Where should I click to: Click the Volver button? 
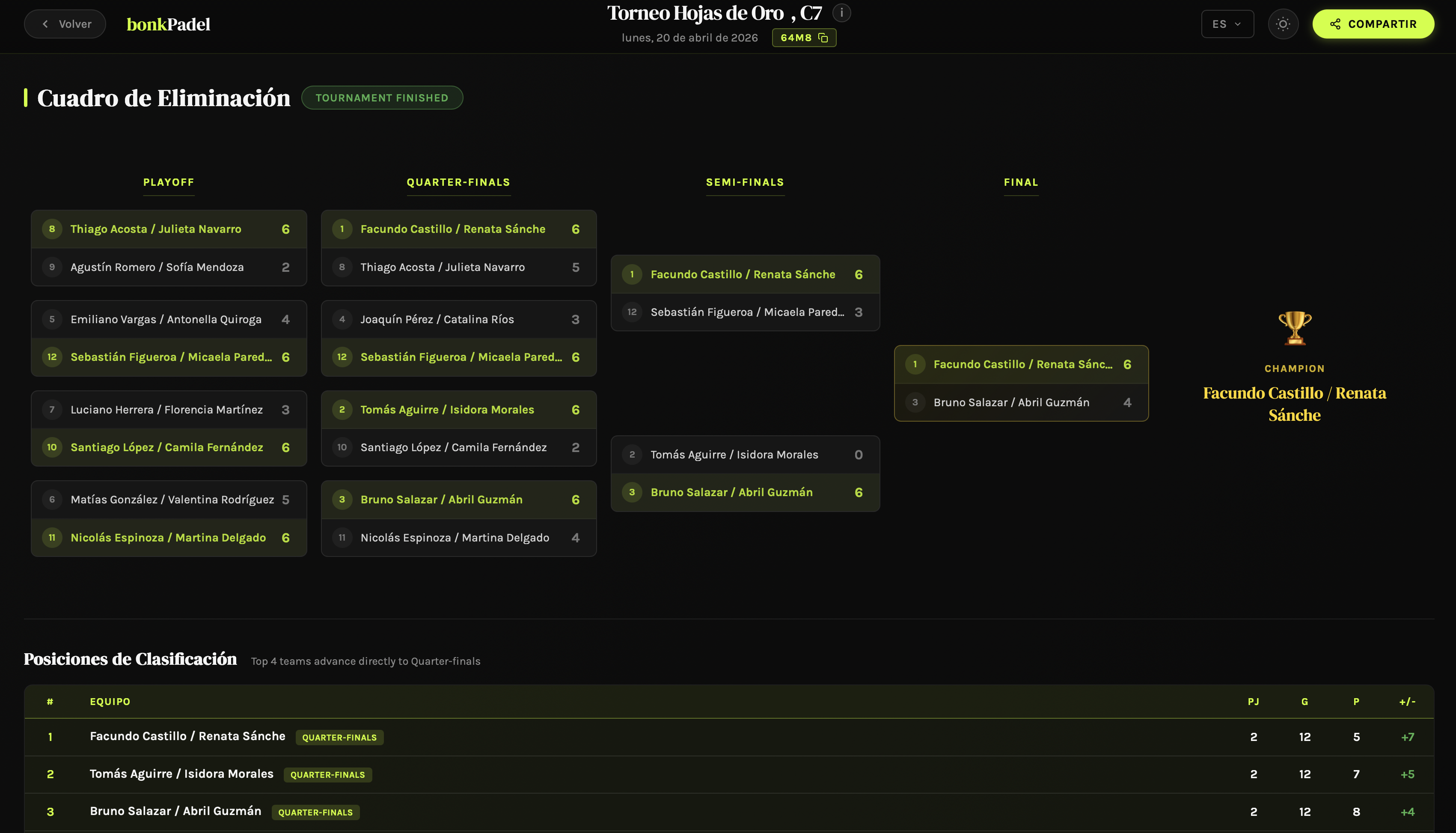(65, 24)
